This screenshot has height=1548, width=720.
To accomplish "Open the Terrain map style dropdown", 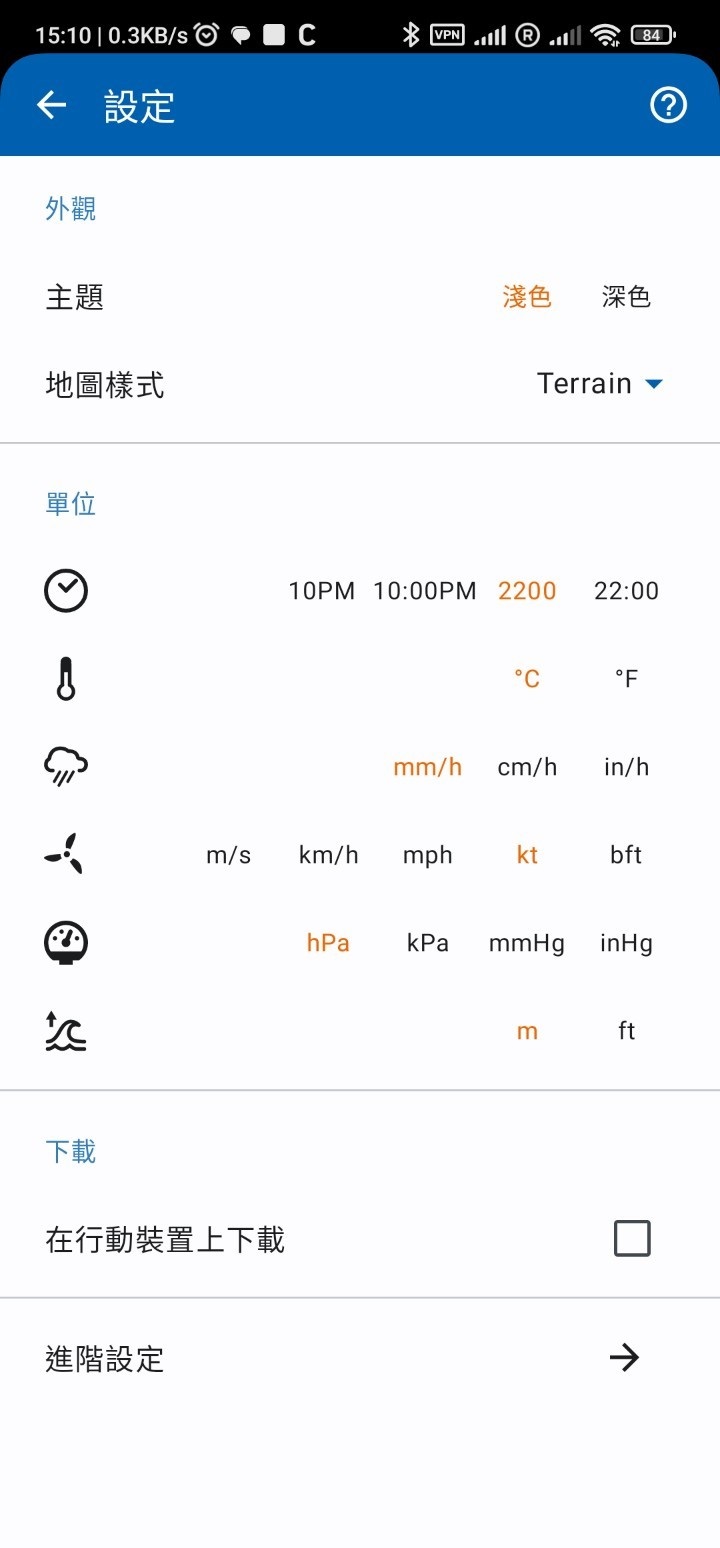I will tap(599, 384).
